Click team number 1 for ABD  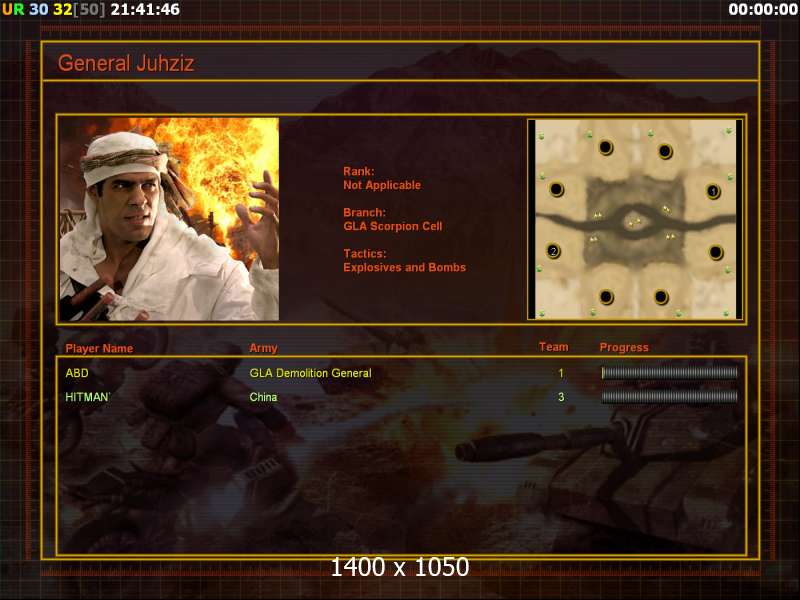pyautogui.click(x=561, y=373)
